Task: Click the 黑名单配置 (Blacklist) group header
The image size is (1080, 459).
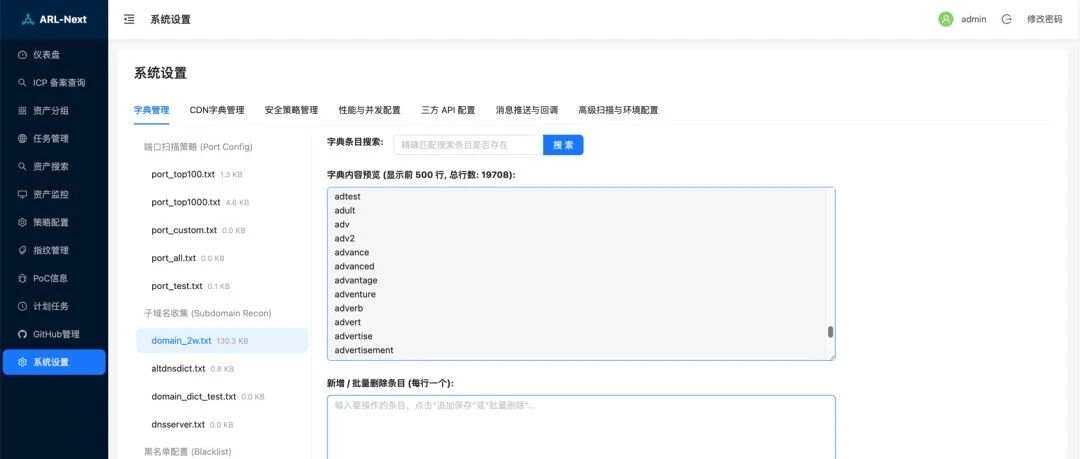Action: pos(187,451)
